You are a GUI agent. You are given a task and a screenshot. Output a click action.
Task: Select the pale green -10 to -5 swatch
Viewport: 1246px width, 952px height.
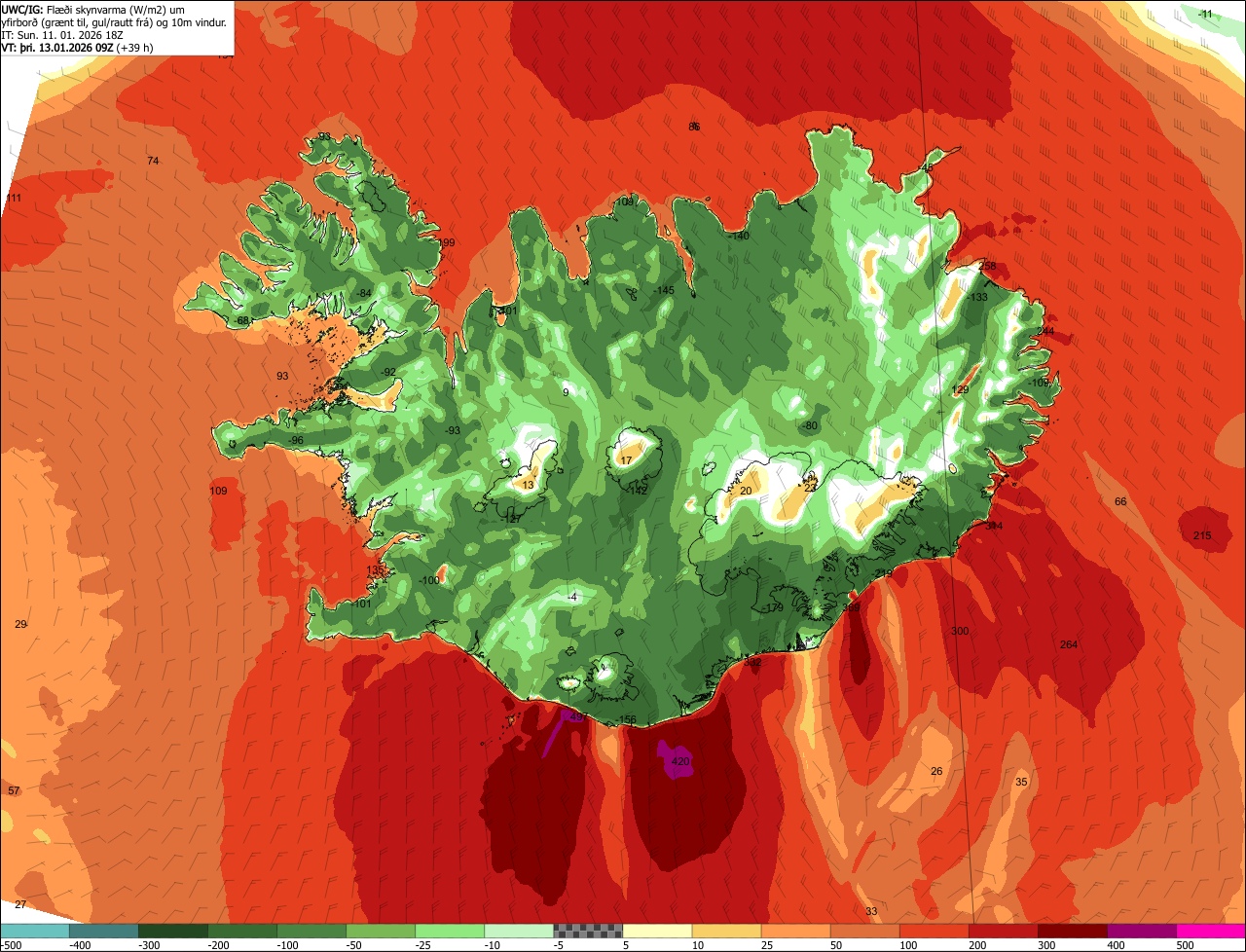519,931
